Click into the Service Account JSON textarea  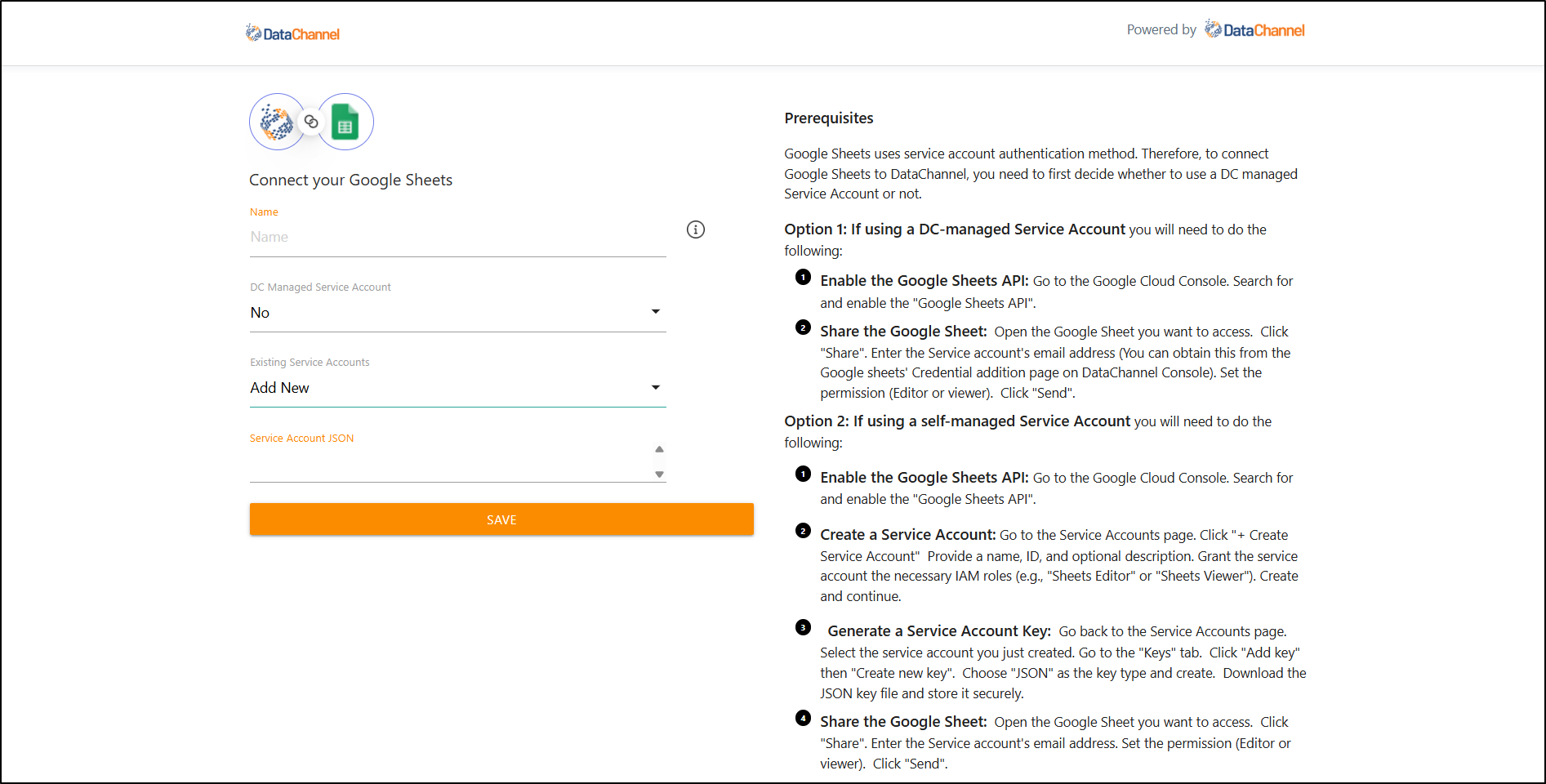tap(452, 462)
